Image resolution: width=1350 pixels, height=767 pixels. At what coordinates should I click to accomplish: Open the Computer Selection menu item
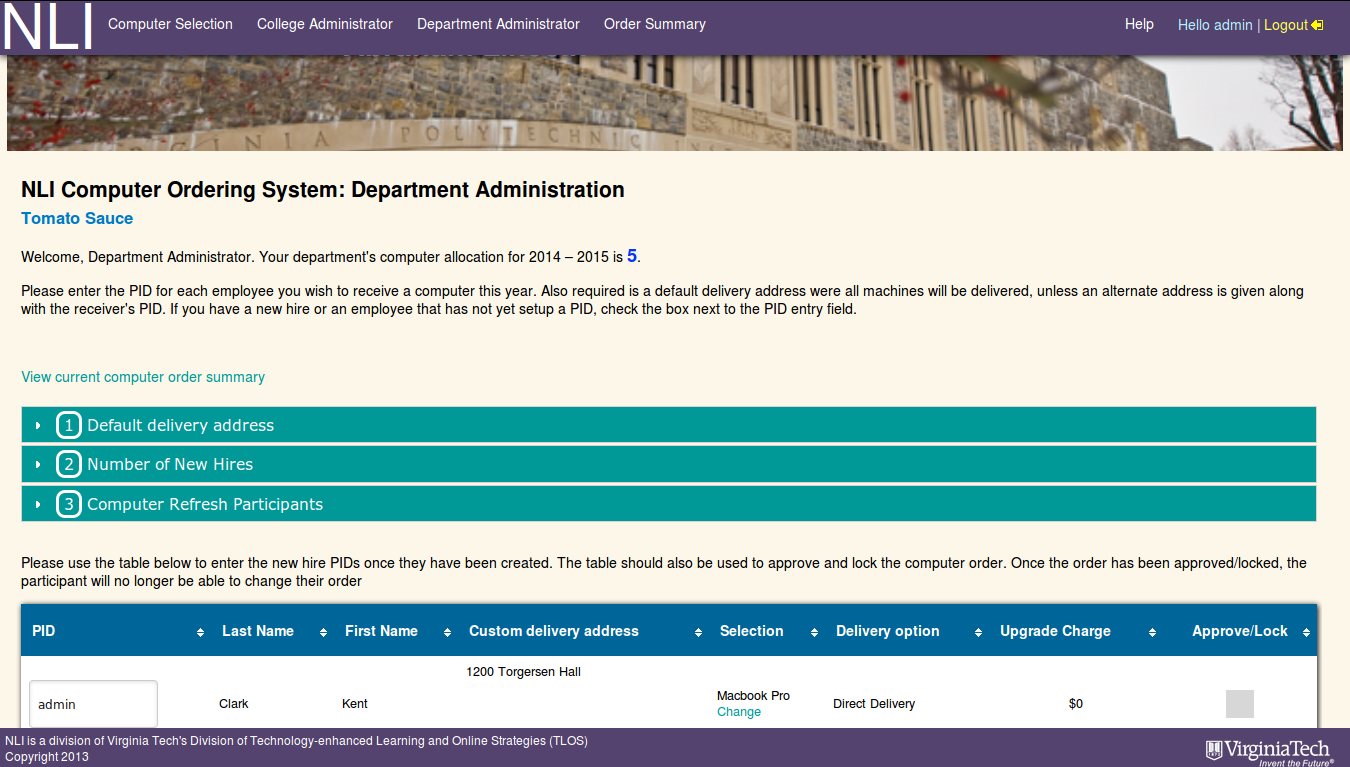(x=170, y=24)
